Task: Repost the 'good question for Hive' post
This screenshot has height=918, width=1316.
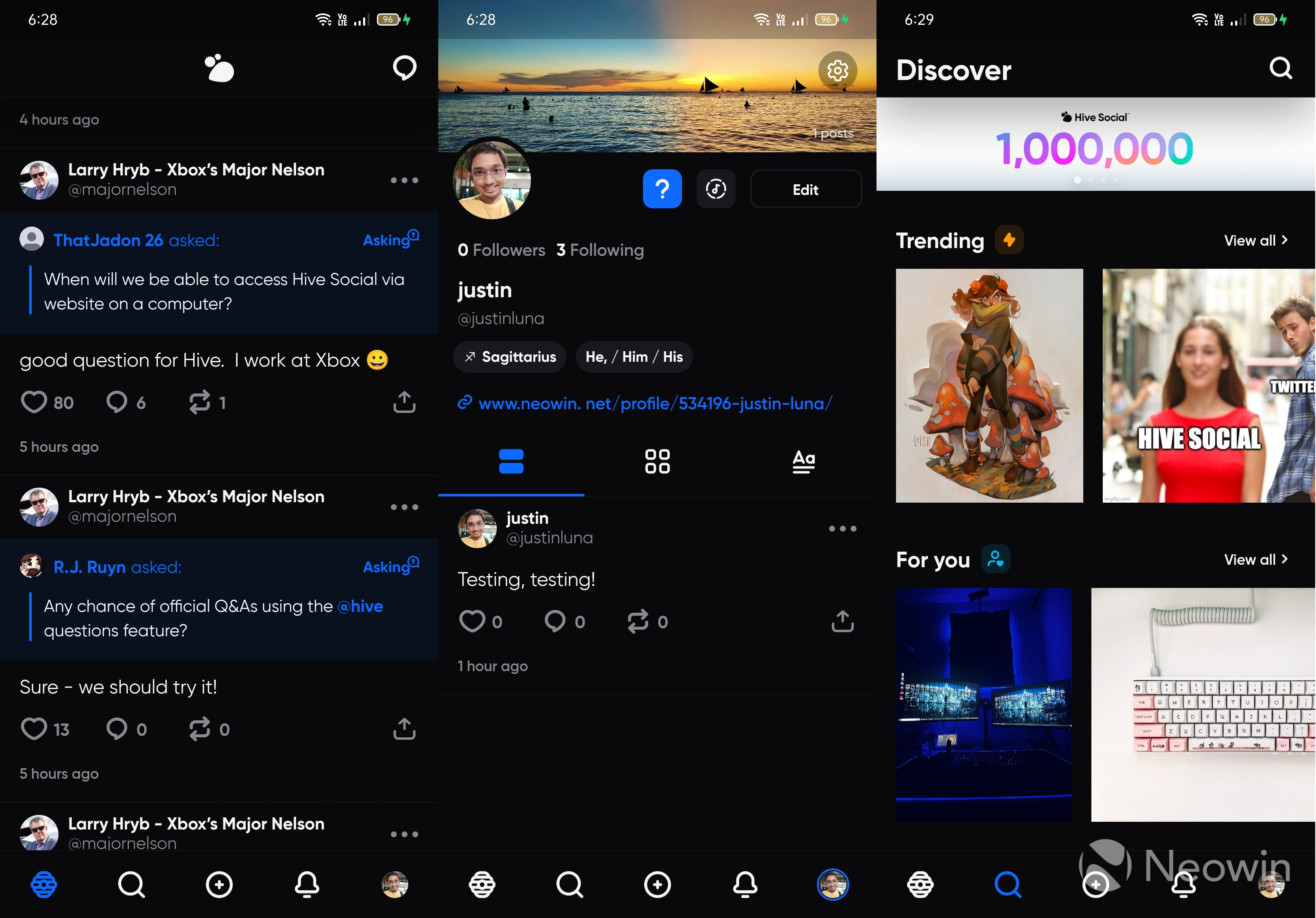Action: tap(200, 402)
